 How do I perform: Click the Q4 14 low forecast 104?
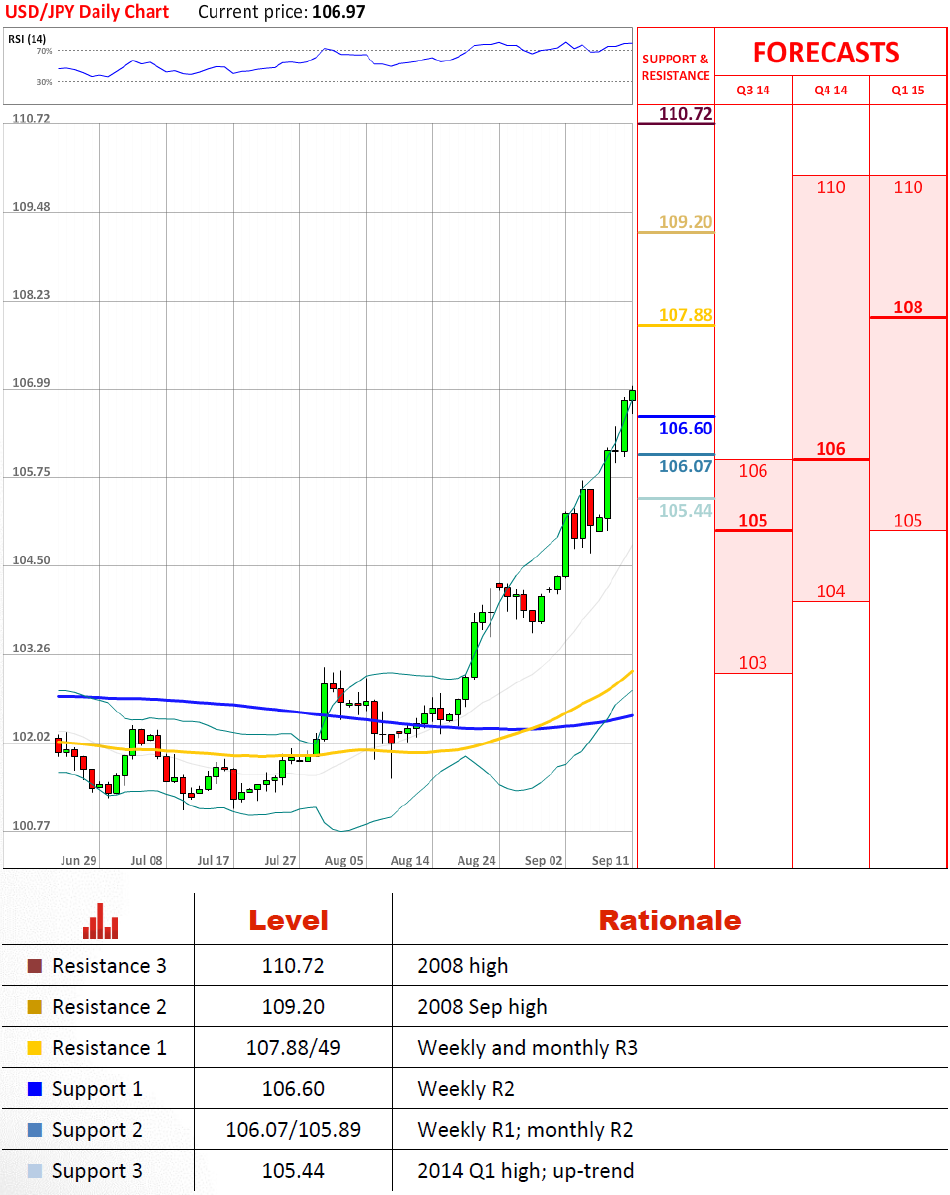pyautogui.click(x=830, y=591)
